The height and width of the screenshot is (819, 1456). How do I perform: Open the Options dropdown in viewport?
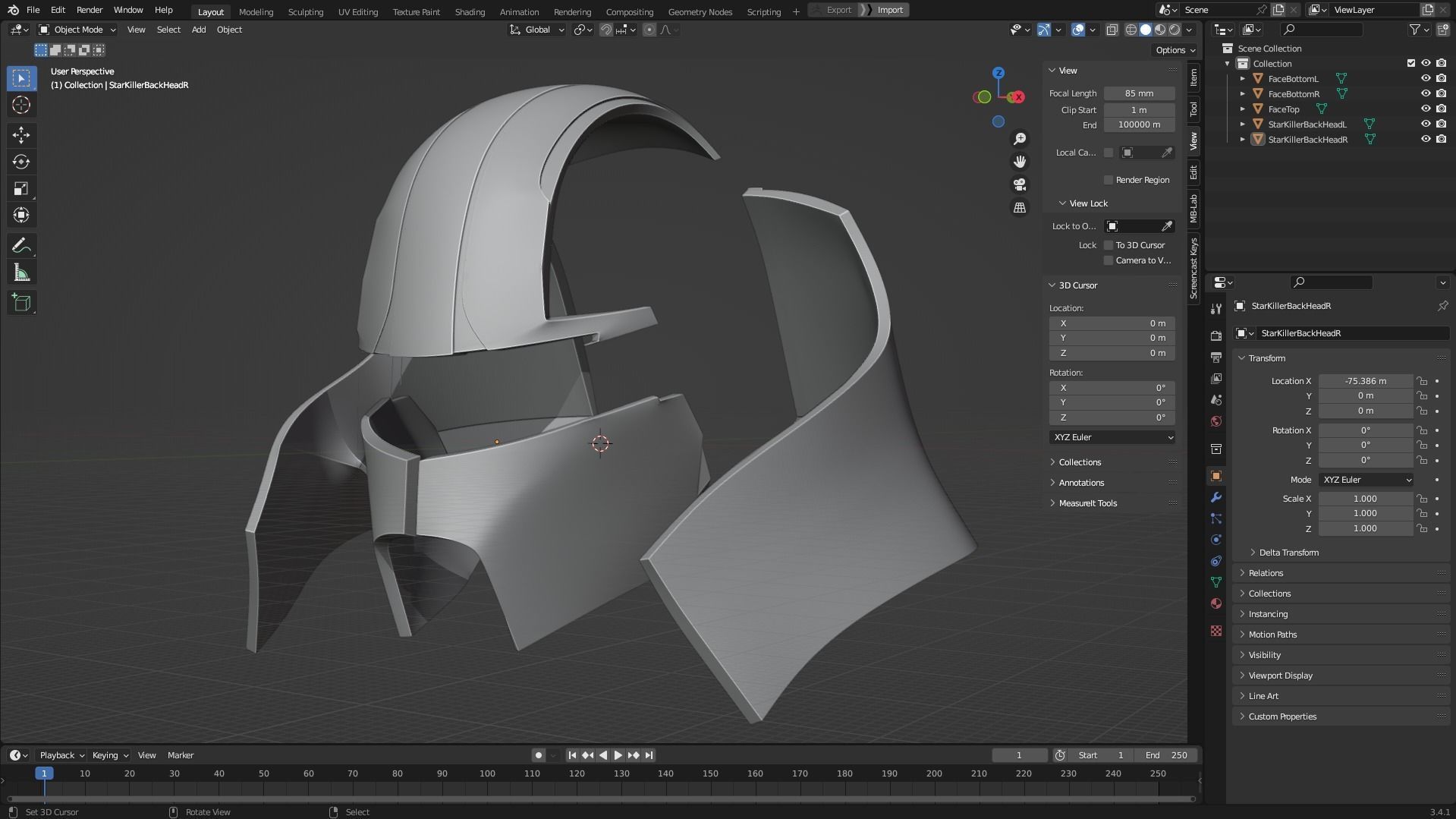[1175, 50]
